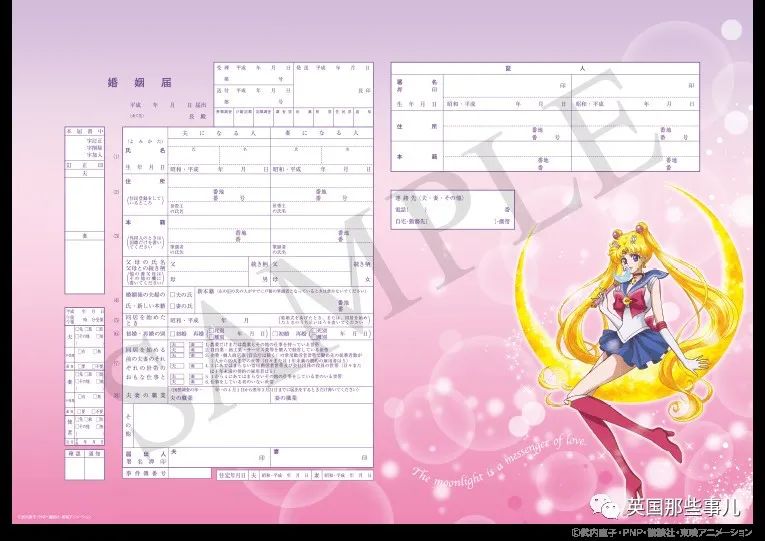The height and width of the screenshot is (541, 765).
Task: Click the 夫になる人 column header
Action: pos(219,133)
